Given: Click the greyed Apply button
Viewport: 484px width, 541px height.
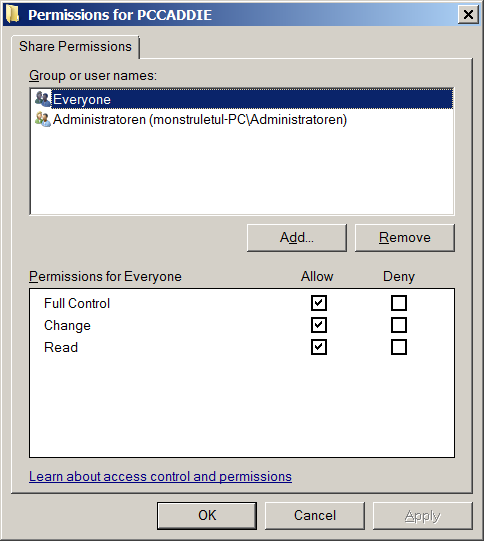Looking at the screenshot, I should 423,515.
